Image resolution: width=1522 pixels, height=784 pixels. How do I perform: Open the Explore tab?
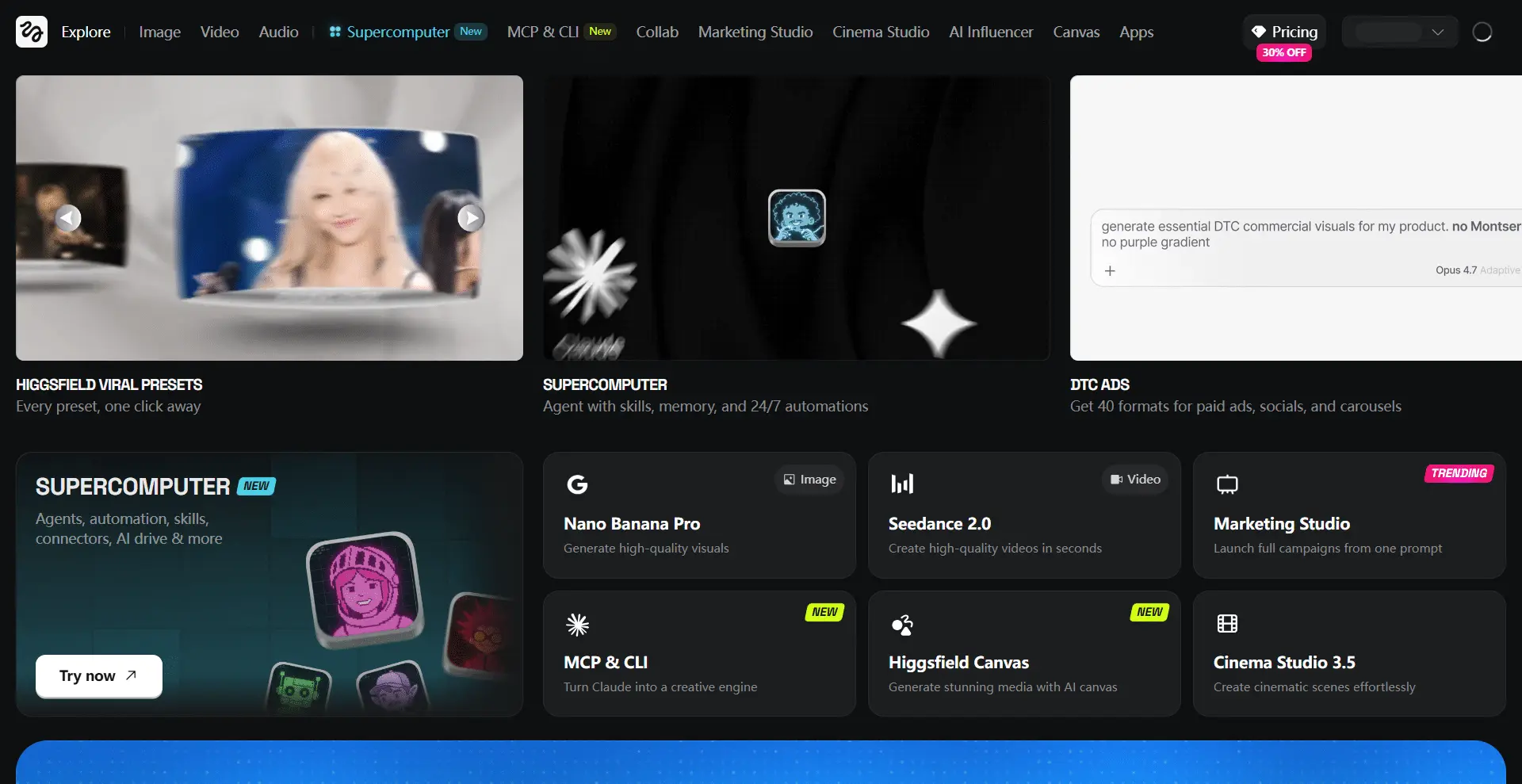pos(86,32)
